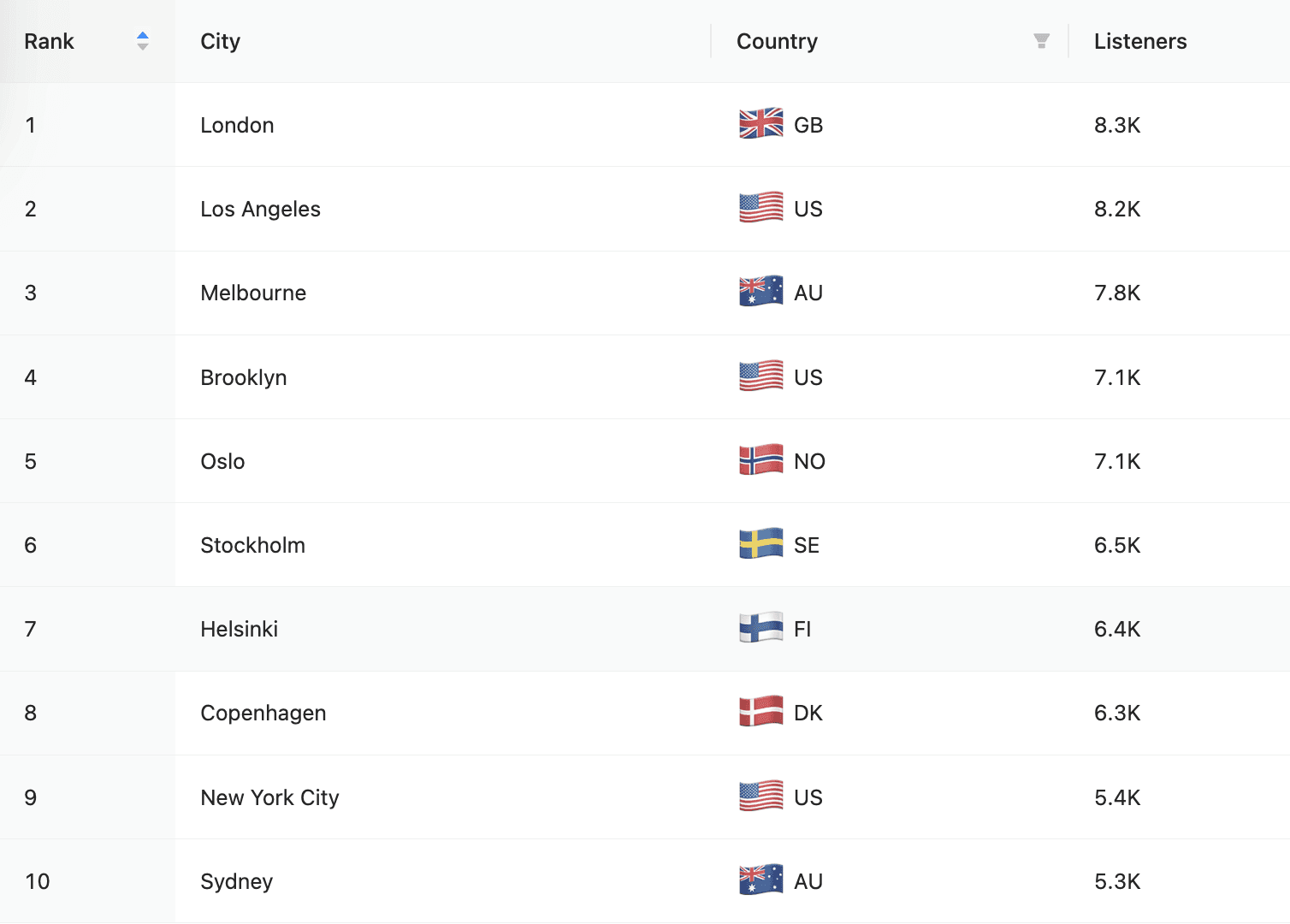Screen dimensions: 1290x924
Task: Click the US flag in the Brooklyn row
Action: click(x=760, y=376)
